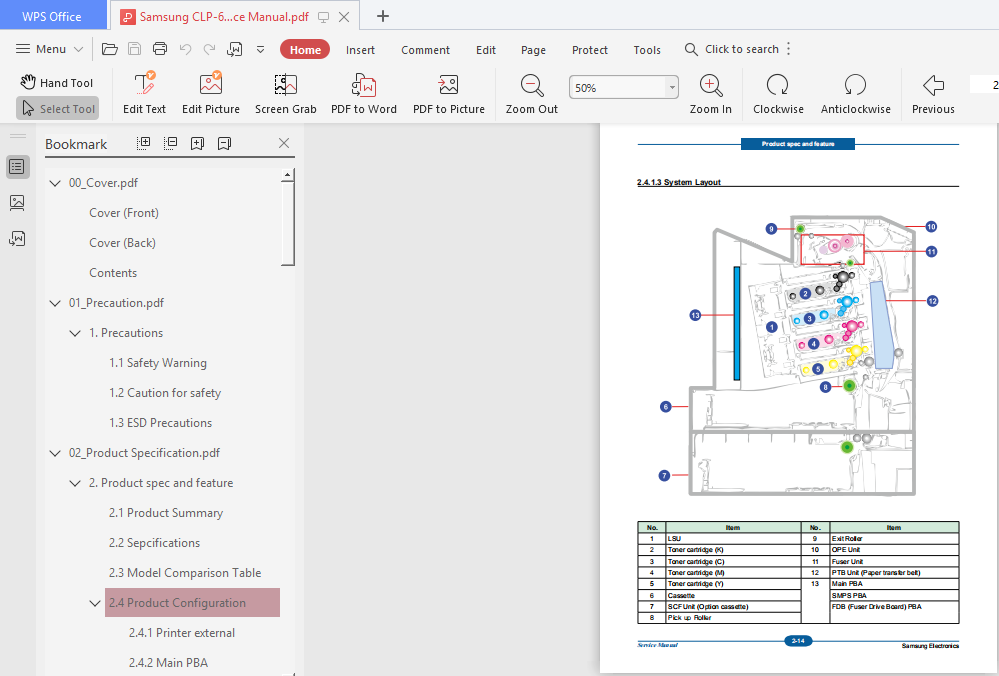Screen dimensions: 999x676
Task: Start Screen Grab tool
Action: coord(285,93)
